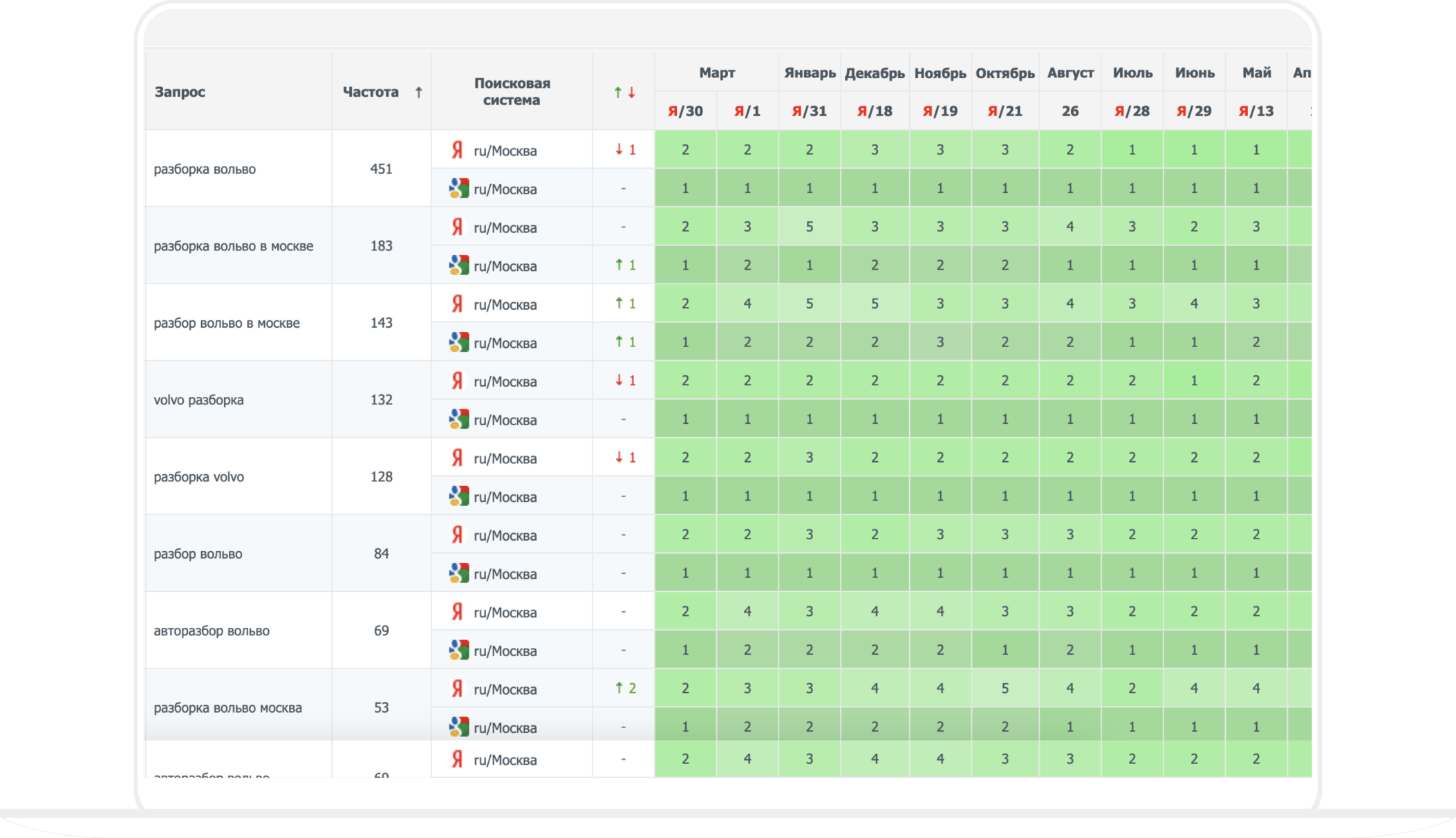The image size is (1456, 838).
Task: Select the query text 'разборка volvo'
Action: tap(198, 477)
